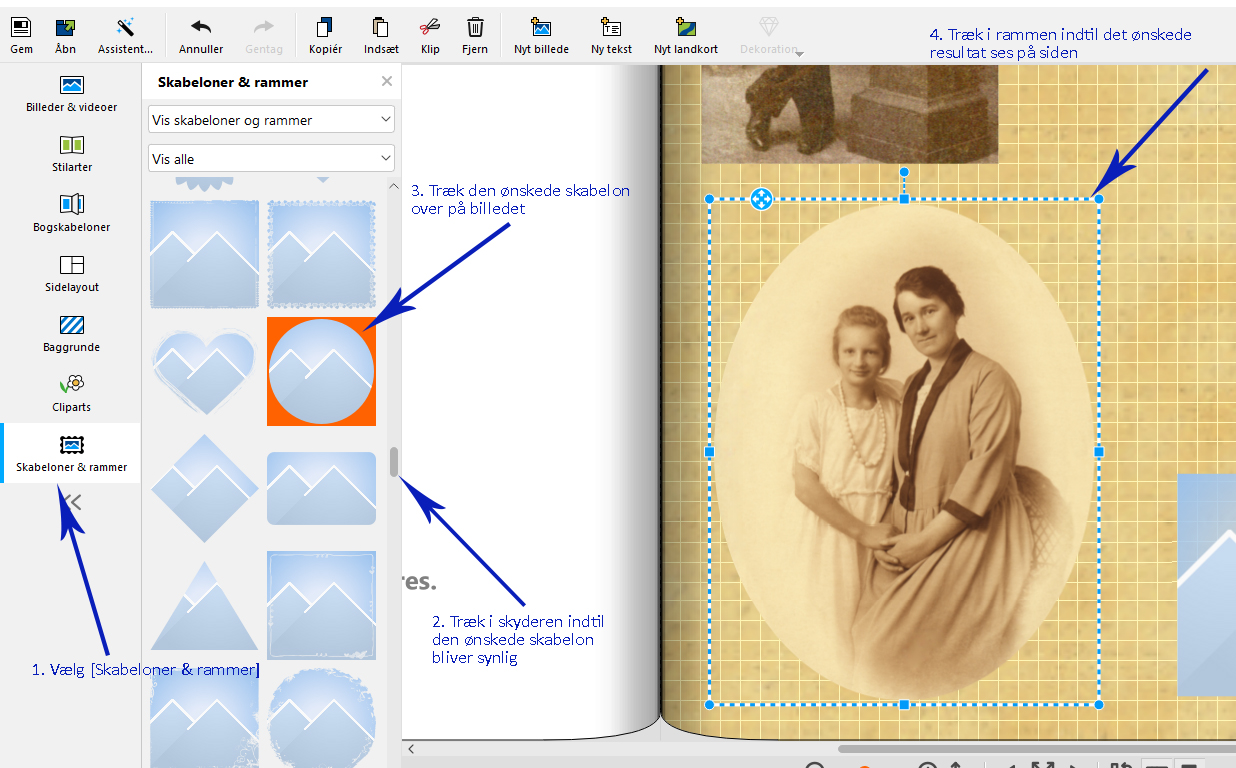1236x768 pixels.
Task: Open the Baggrunde backgrounds tab
Action: (x=71, y=333)
